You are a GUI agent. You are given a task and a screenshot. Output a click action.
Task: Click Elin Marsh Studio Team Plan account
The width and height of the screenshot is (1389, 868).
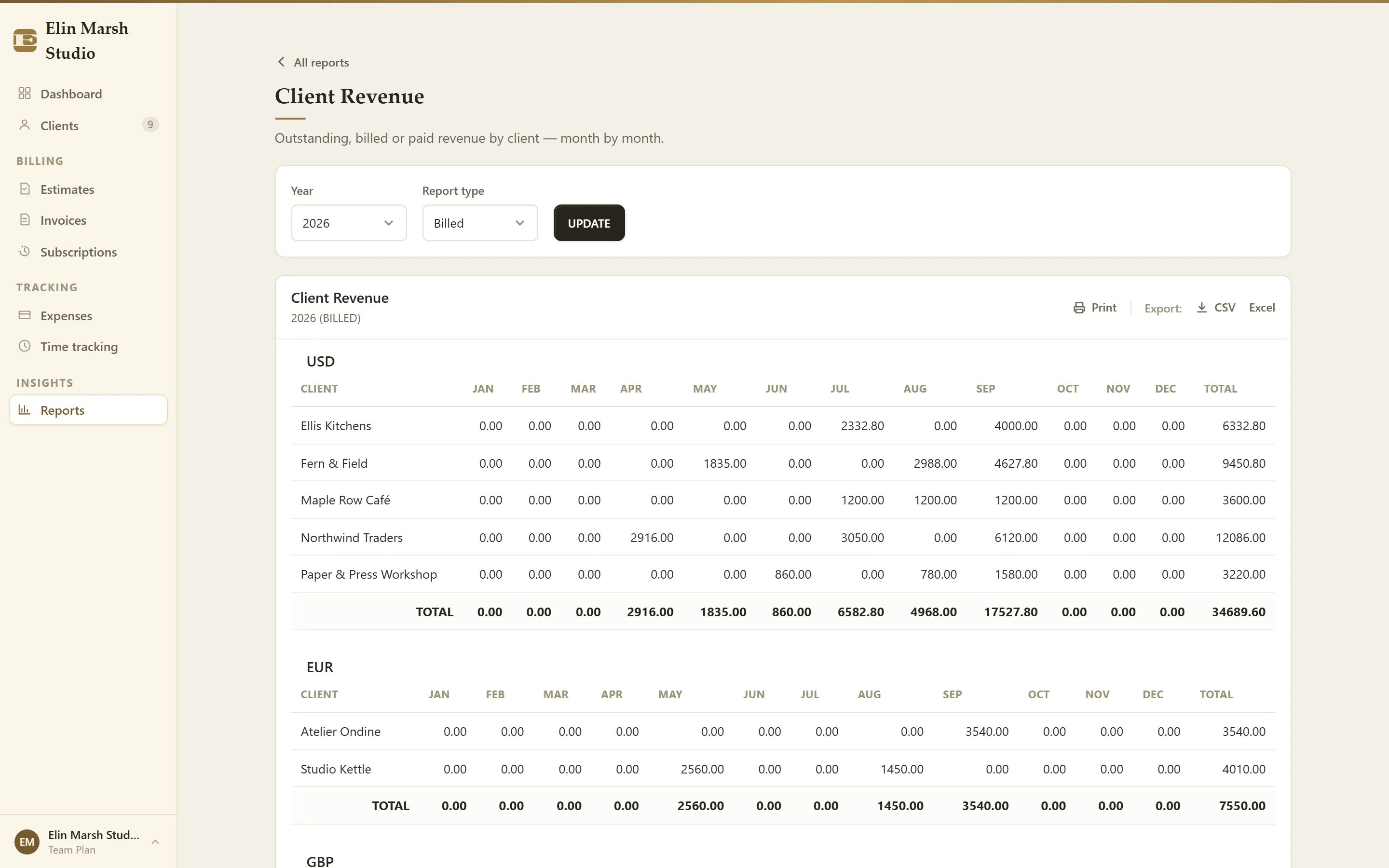coord(88,842)
